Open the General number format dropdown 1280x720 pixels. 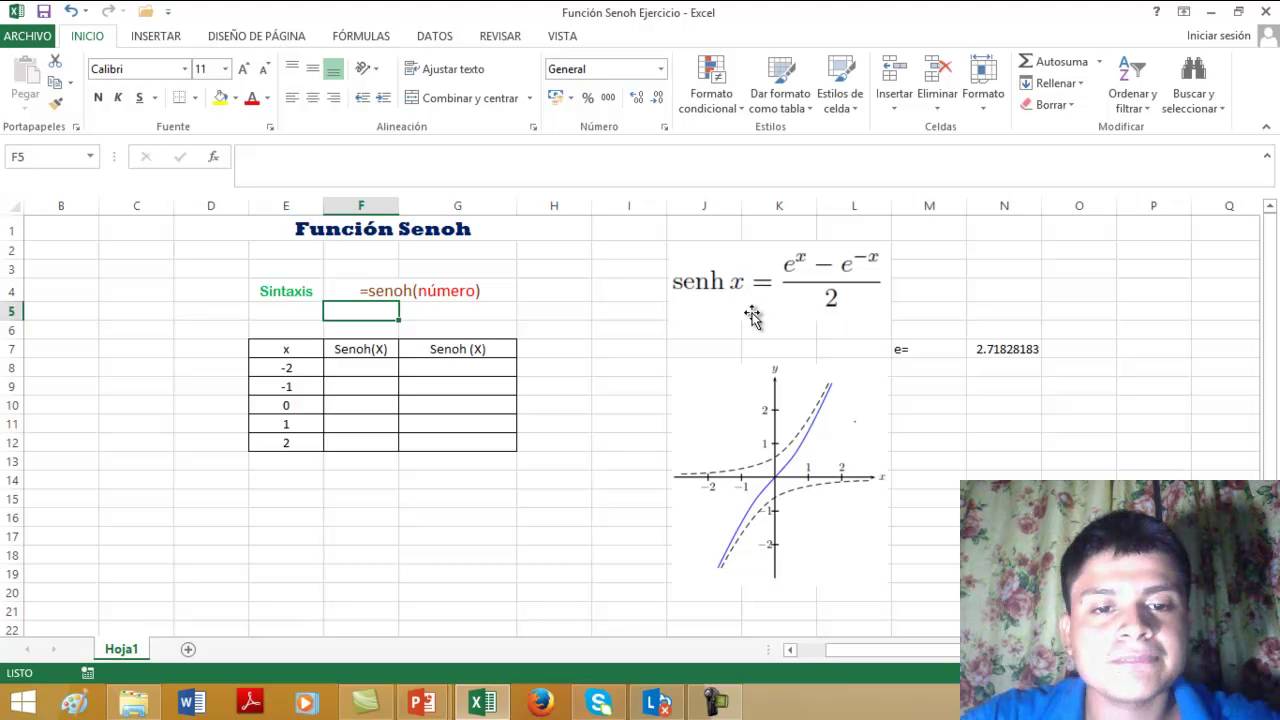click(x=660, y=69)
